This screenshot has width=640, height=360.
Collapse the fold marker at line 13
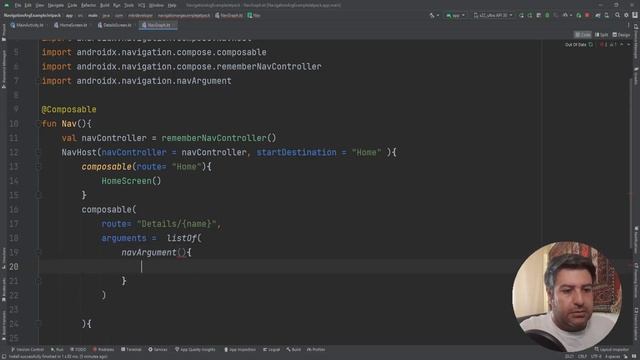click(38, 167)
